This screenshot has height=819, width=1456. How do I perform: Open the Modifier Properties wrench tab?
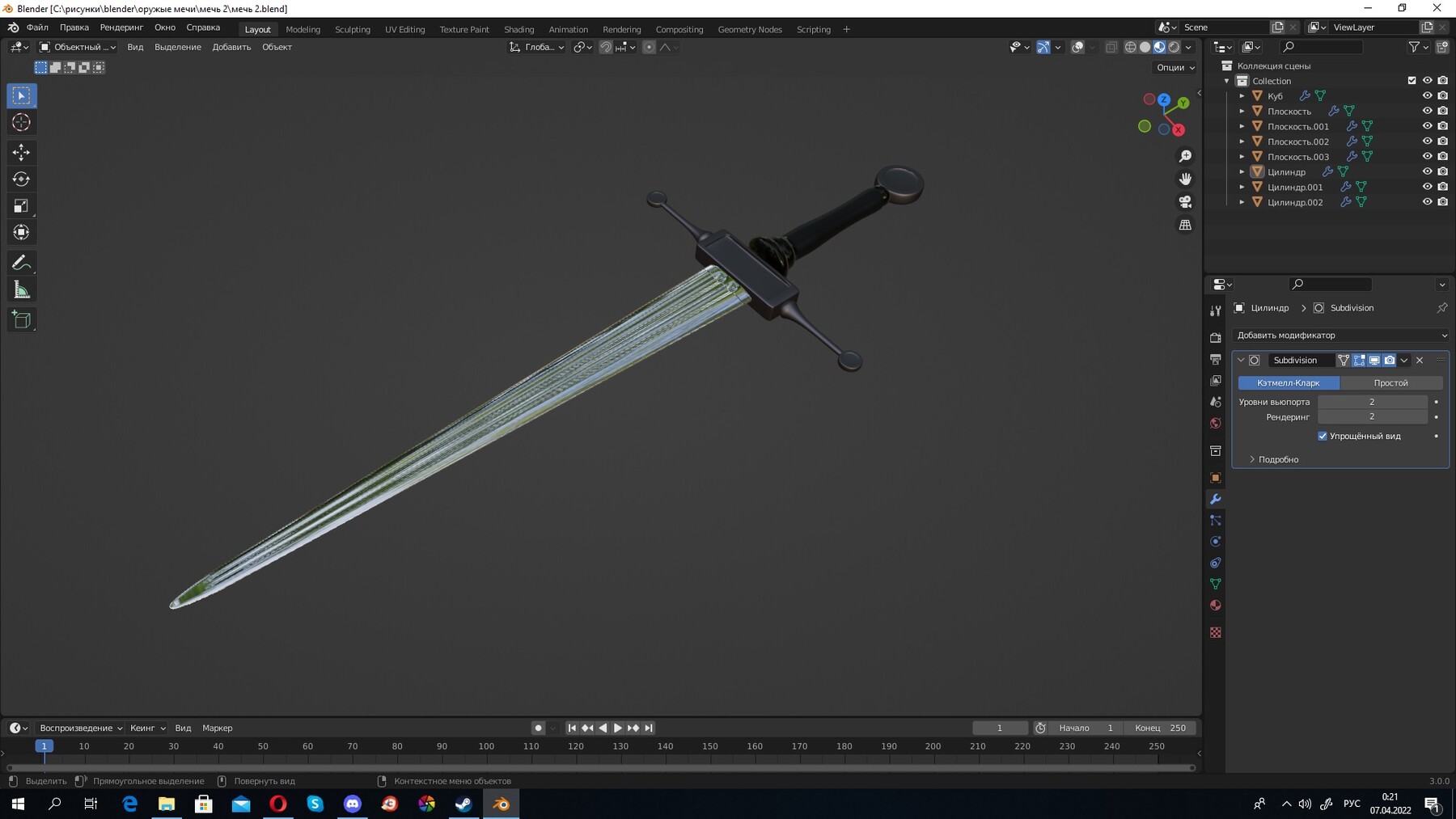1216,500
